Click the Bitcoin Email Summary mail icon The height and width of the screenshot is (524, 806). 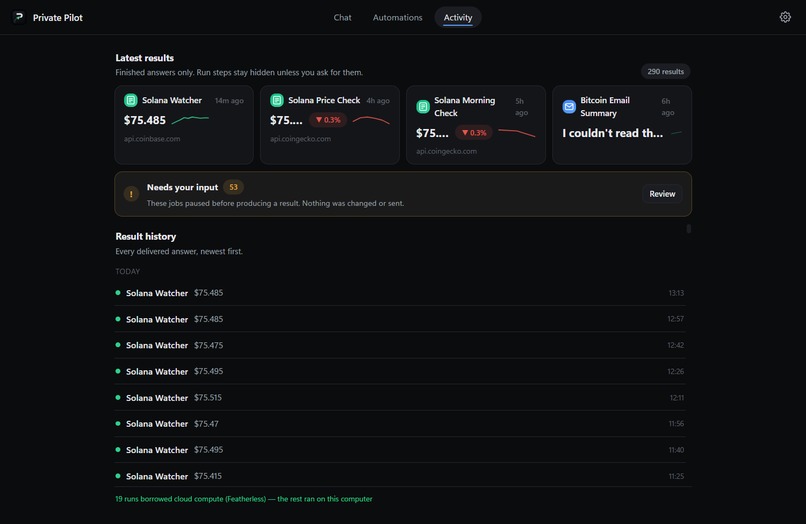[x=569, y=106]
